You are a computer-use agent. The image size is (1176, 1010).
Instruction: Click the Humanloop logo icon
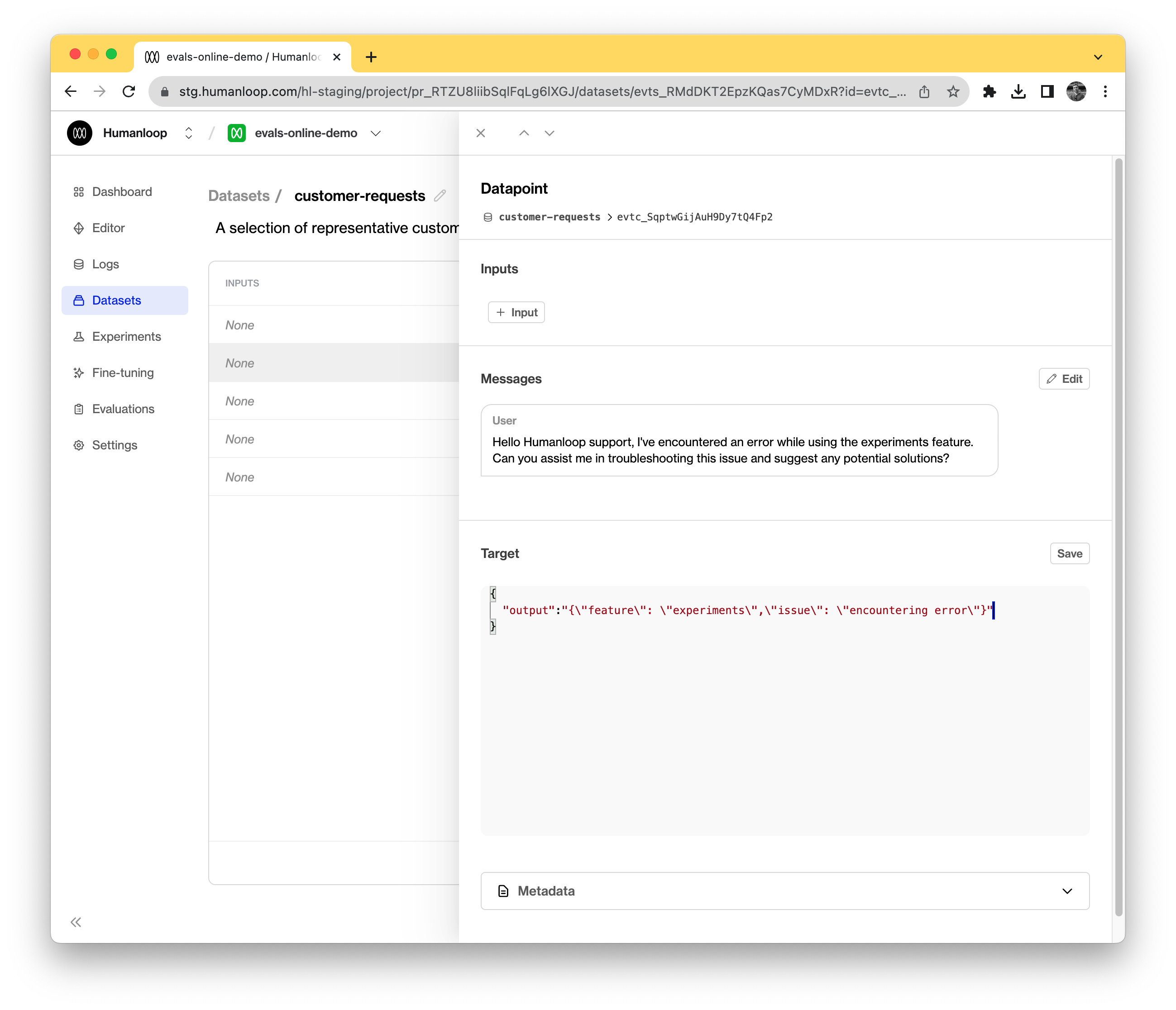(80, 133)
